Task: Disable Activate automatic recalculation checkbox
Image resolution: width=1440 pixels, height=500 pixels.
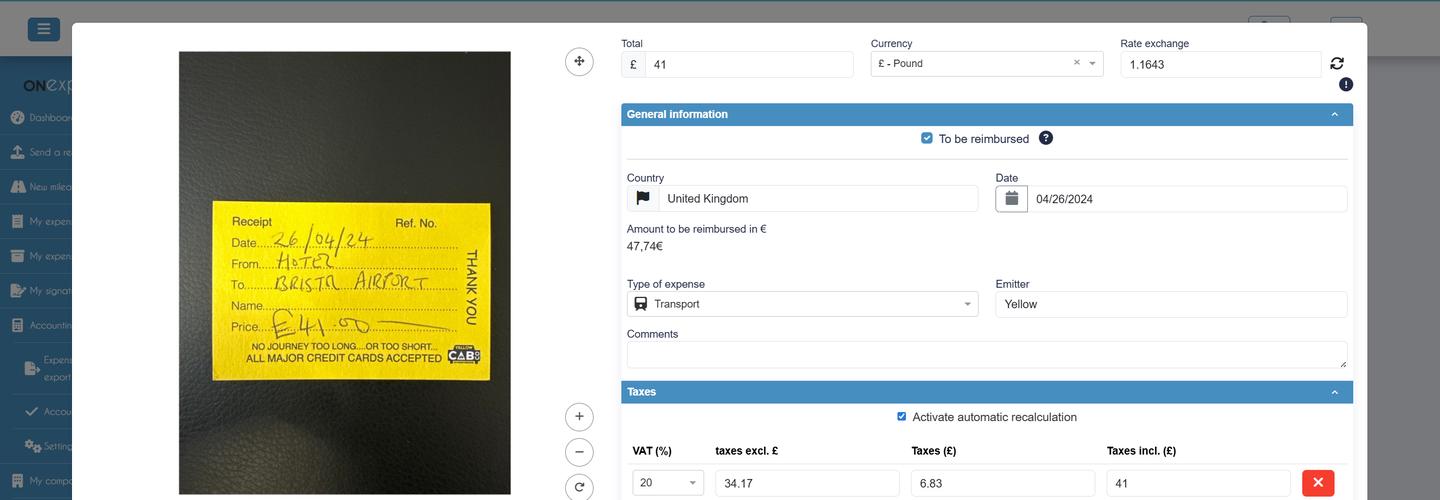Action: 902,417
